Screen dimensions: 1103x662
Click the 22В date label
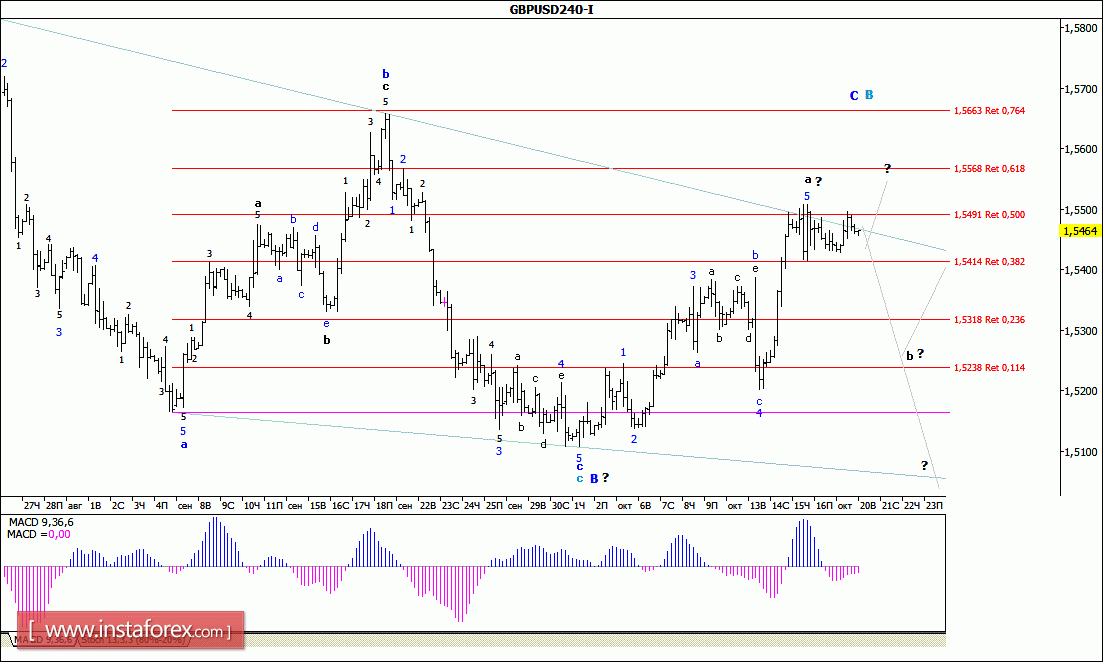click(x=428, y=505)
